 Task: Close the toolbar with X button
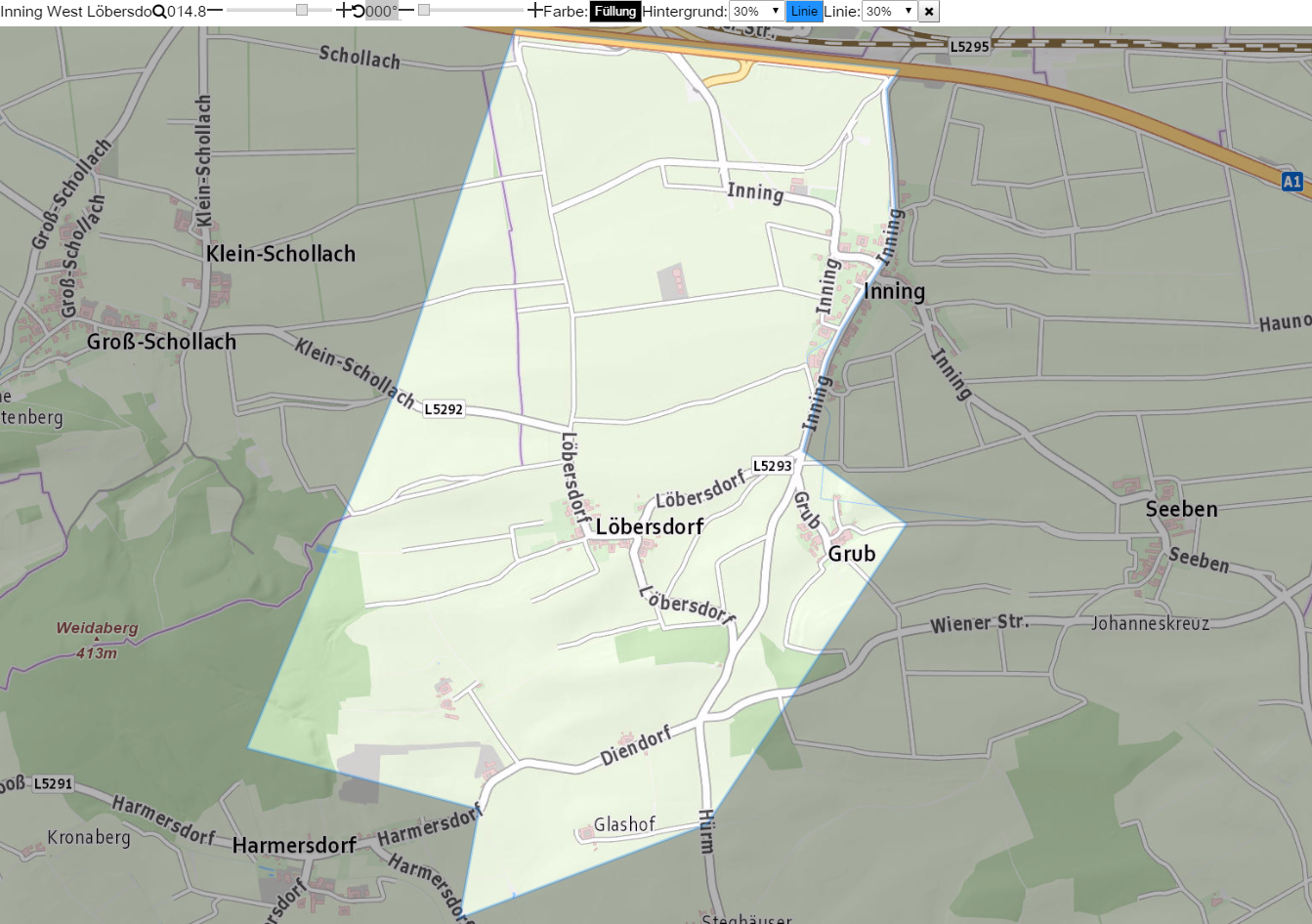(x=929, y=12)
